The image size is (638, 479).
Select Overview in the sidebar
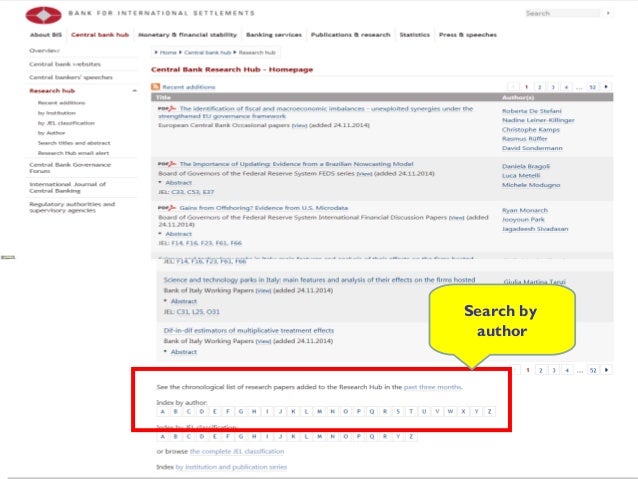[x=44, y=50]
